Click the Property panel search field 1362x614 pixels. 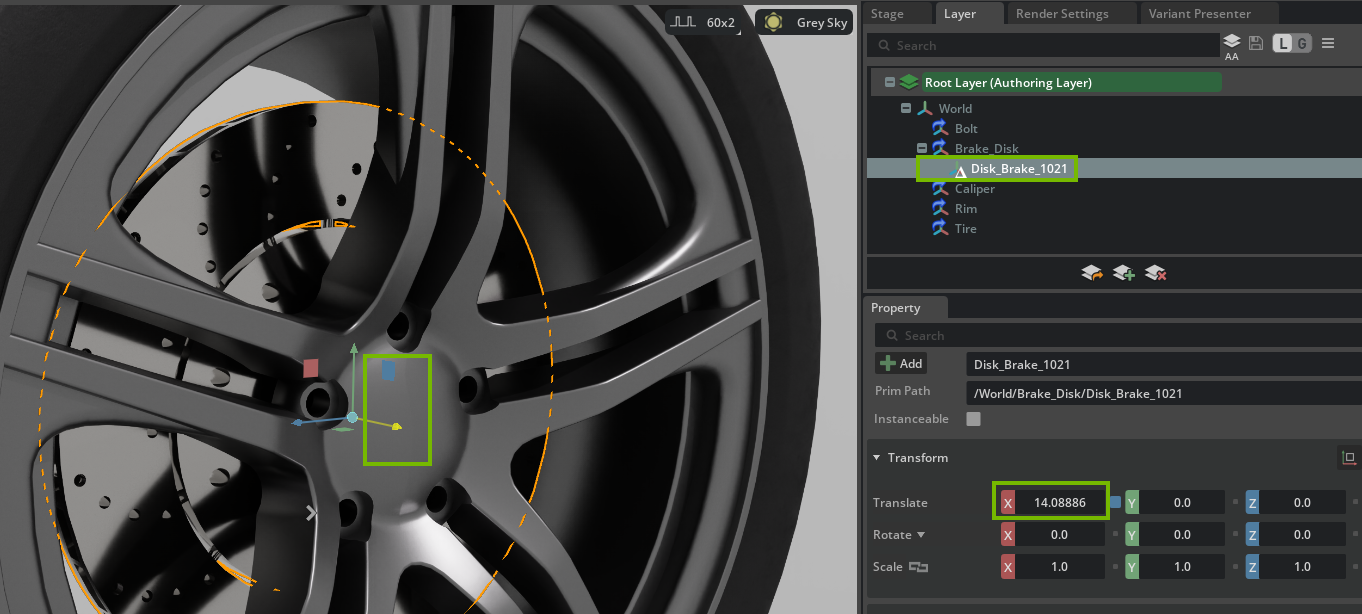pos(1118,335)
